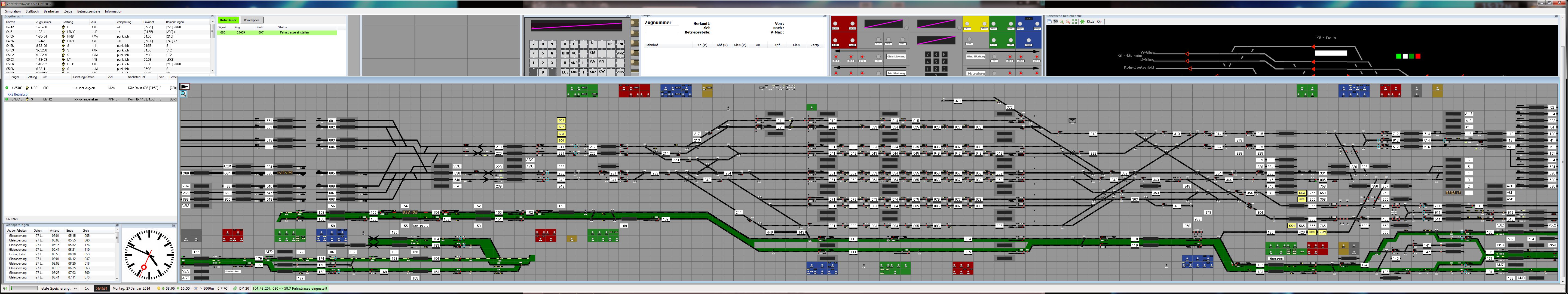Open the Betriebszentrale menu
Image resolution: width=1568 pixels, height=294 pixels.
[88, 11]
